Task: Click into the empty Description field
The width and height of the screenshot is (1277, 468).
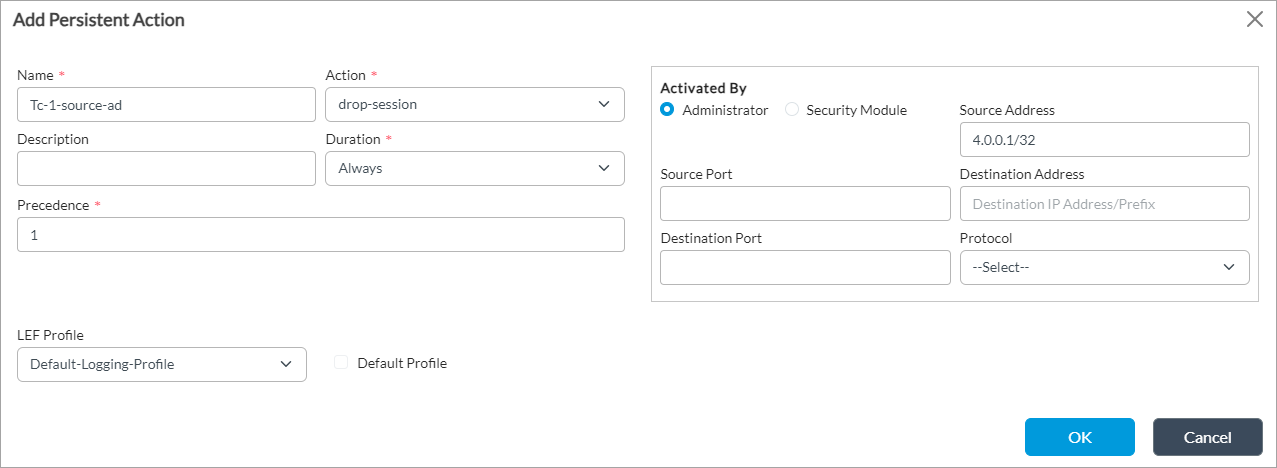Action: [166, 168]
